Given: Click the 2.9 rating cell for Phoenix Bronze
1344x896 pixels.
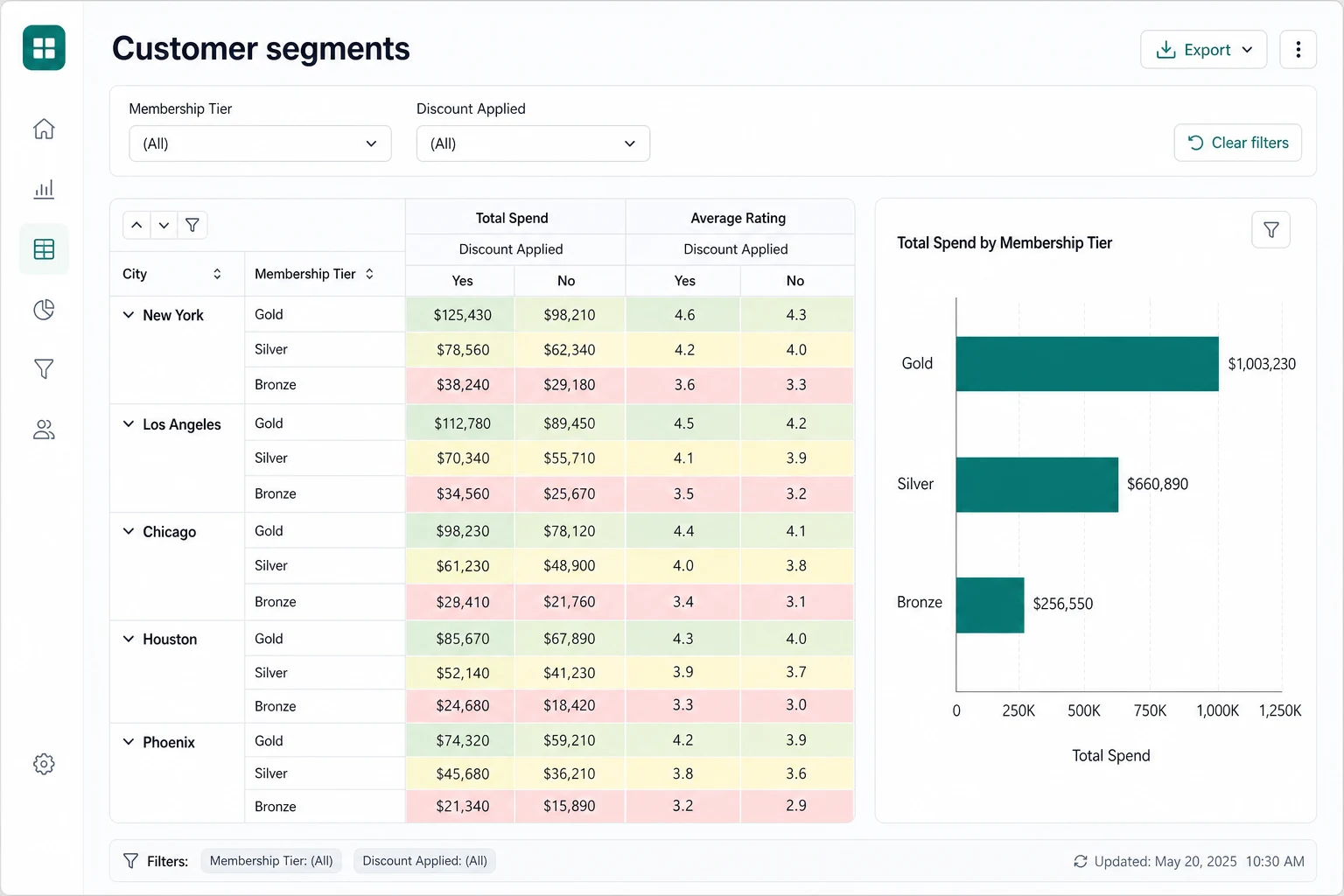Looking at the screenshot, I should click(x=796, y=806).
